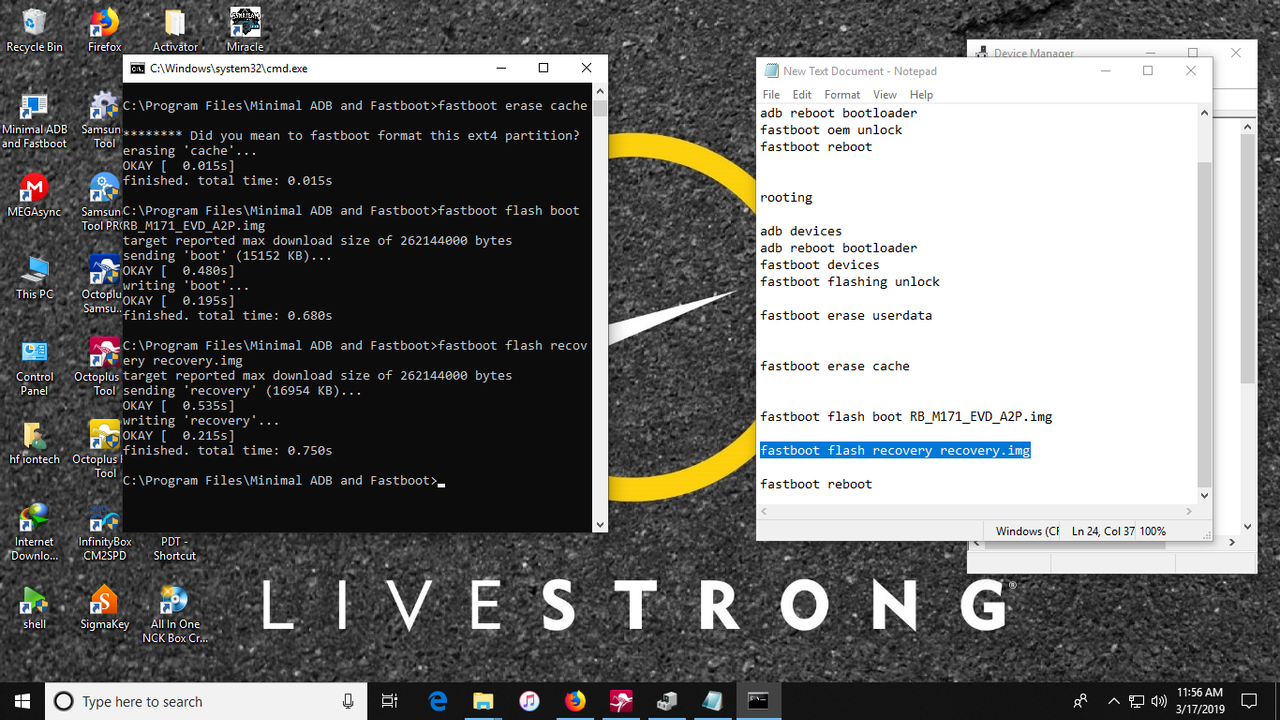This screenshot has height=720, width=1280.
Task: Open Microsoft Edge from the taskbar
Action: click(x=437, y=701)
